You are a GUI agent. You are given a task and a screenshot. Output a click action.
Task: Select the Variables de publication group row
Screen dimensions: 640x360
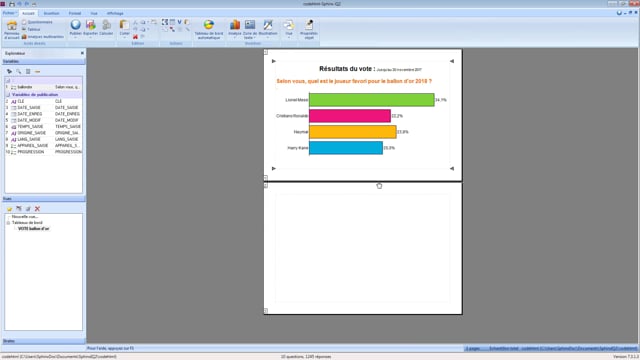click(43, 95)
